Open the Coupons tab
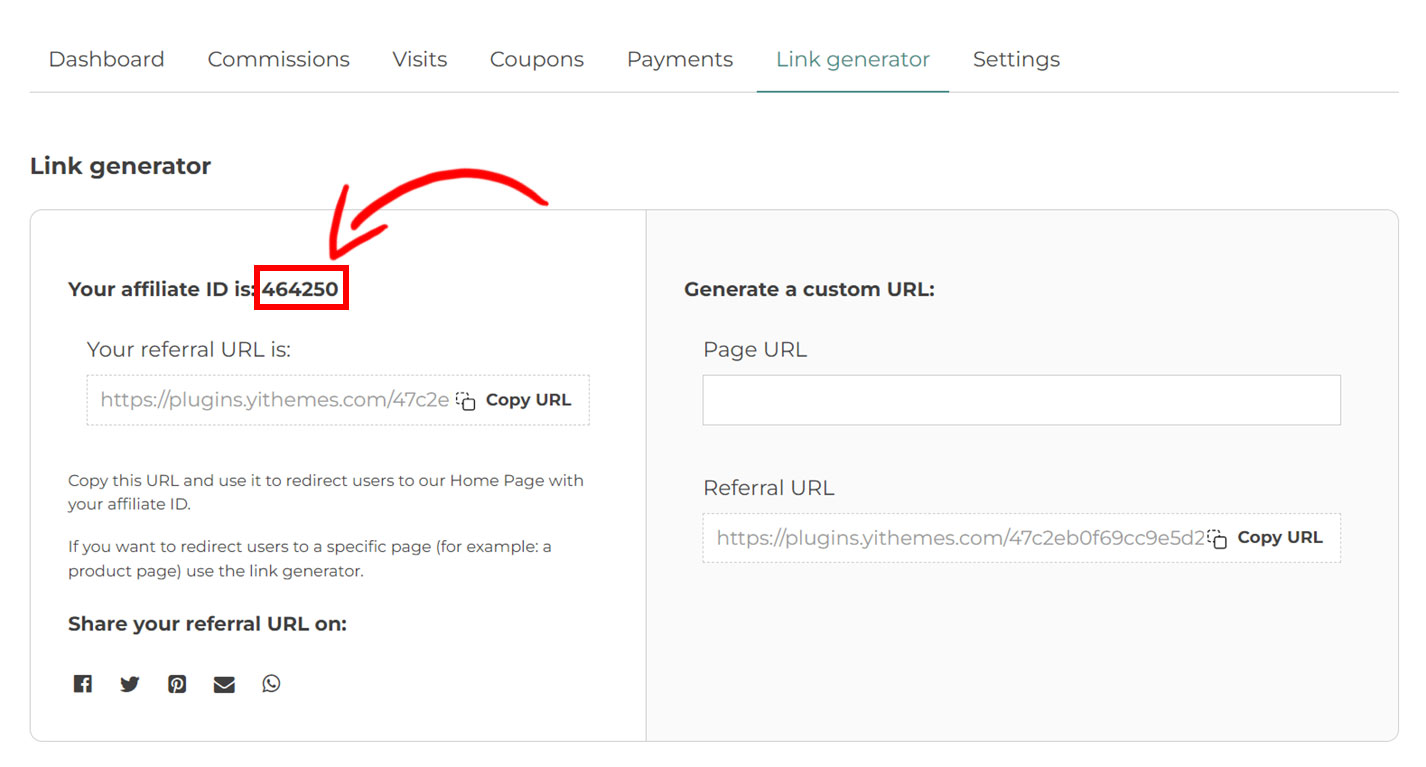1426x767 pixels. 537,60
